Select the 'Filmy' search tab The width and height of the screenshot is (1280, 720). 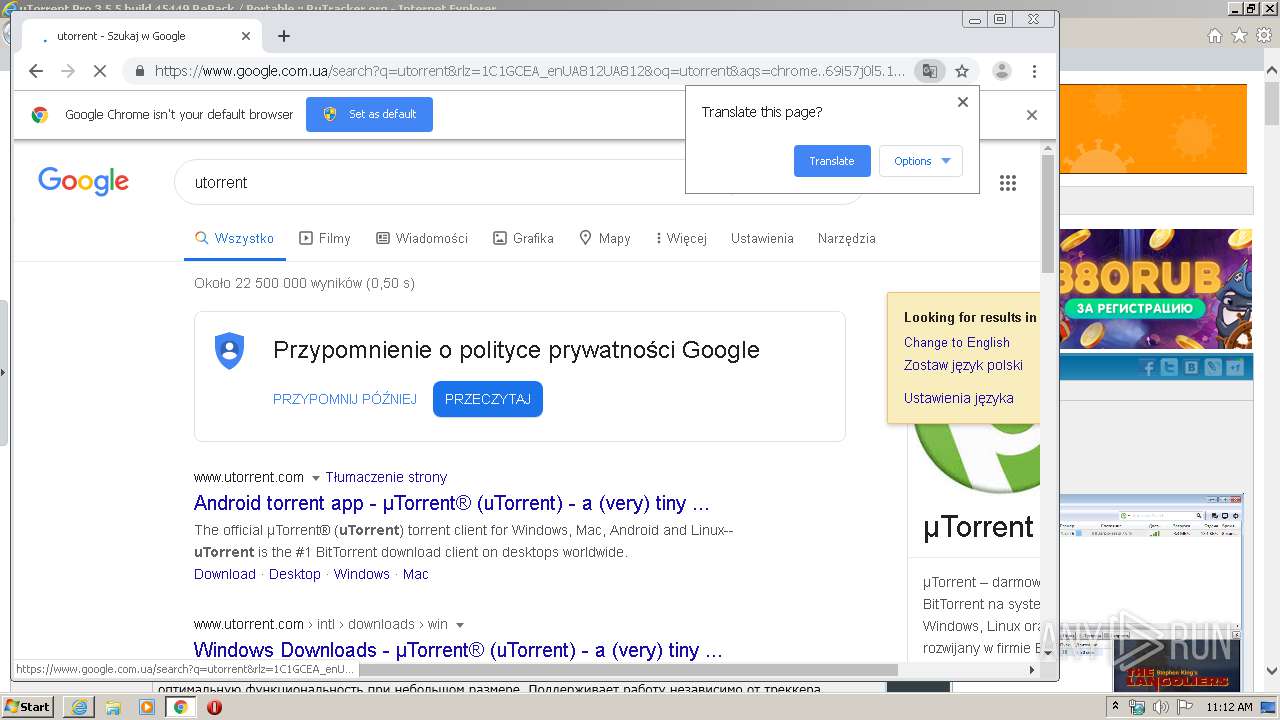325,238
